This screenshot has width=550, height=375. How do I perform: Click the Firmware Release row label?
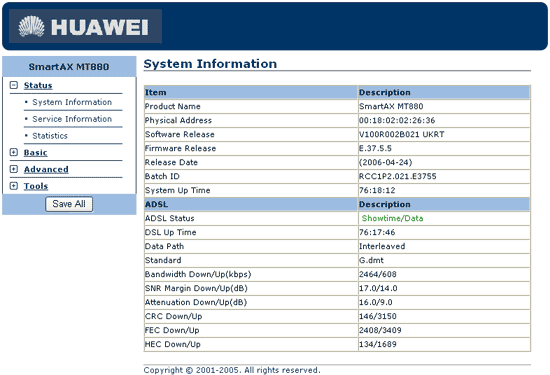180,148
